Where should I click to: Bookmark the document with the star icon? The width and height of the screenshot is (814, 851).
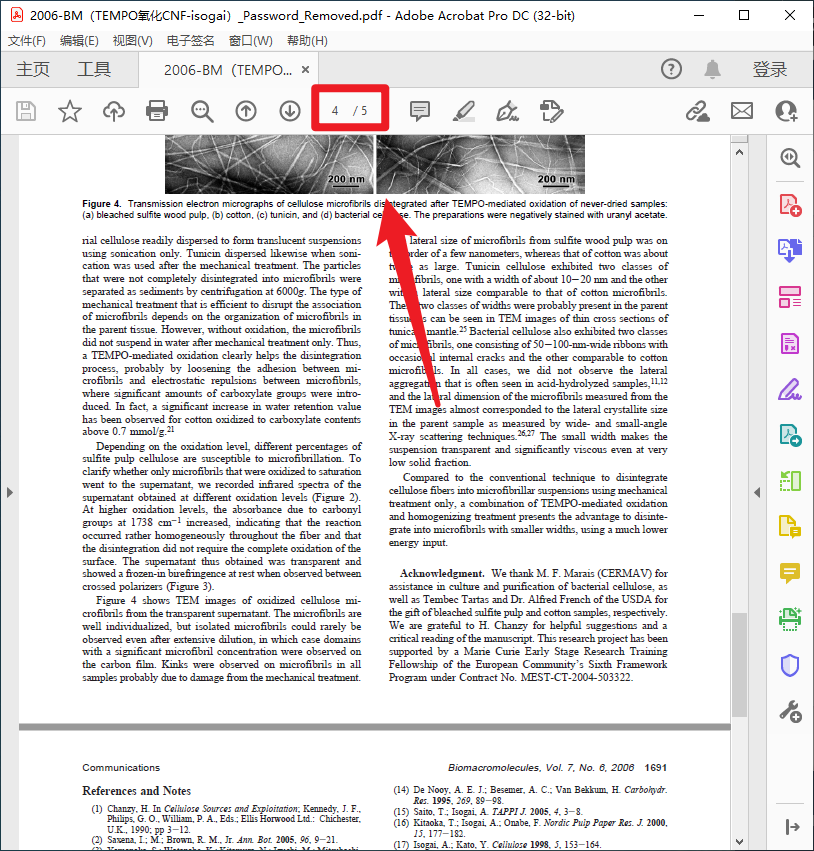point(70,111)
